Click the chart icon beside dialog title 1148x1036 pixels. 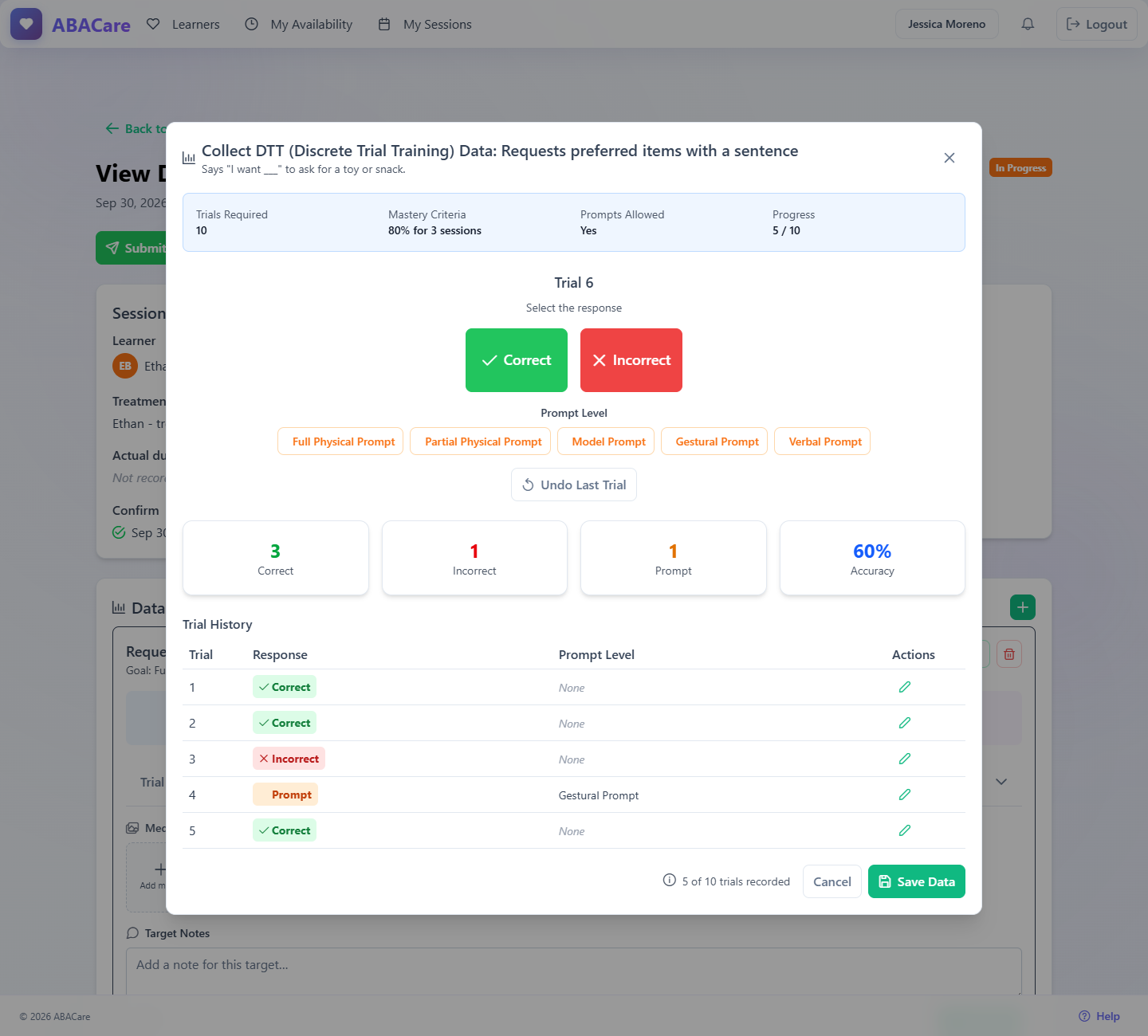tap(189, 158)
